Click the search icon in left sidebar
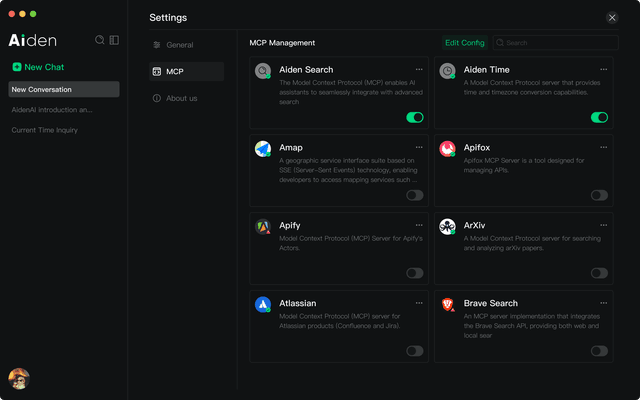 pyautogui.click(x=99, y=40)
